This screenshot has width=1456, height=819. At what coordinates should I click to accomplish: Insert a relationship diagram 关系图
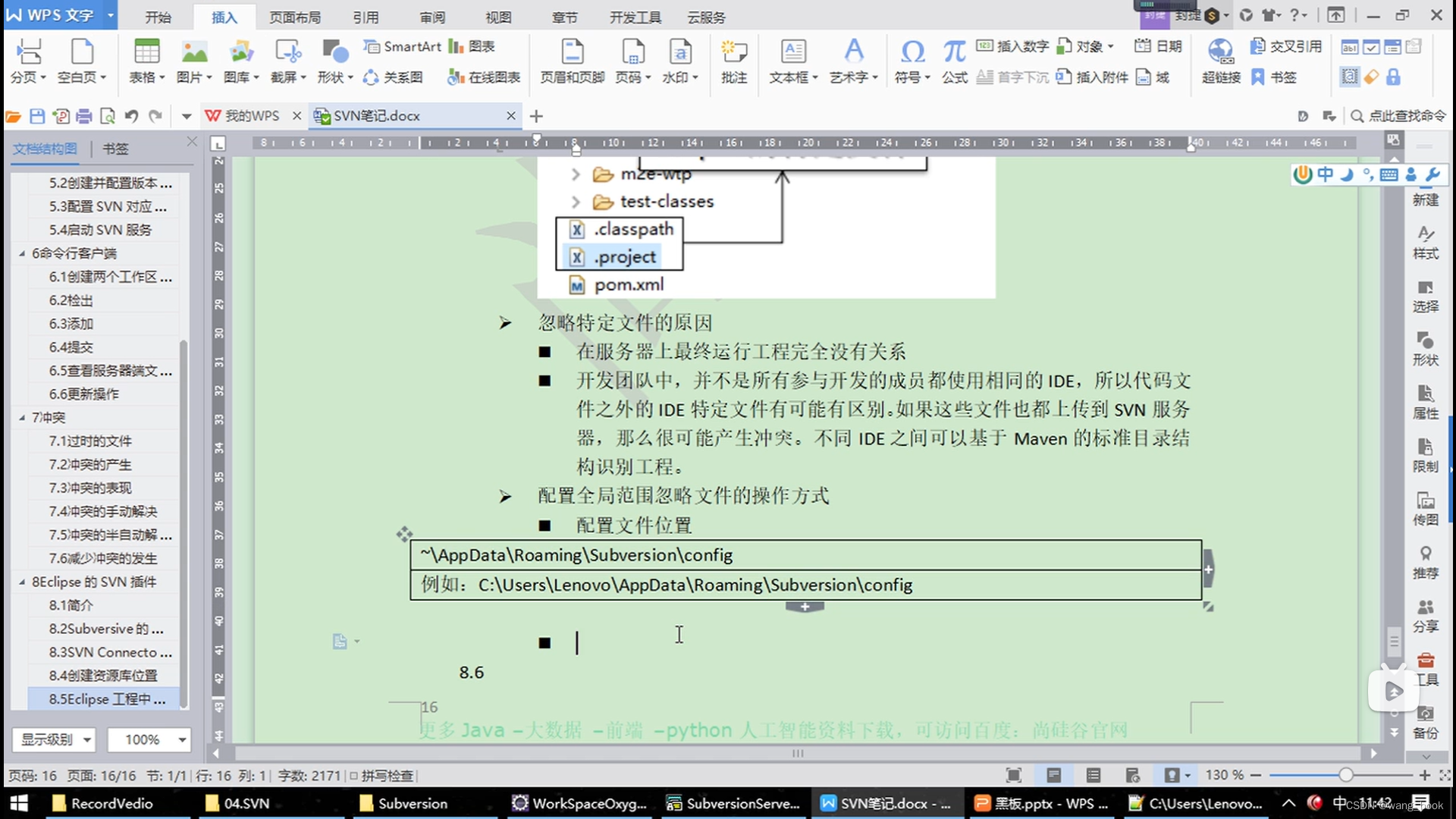click(393, 77)
